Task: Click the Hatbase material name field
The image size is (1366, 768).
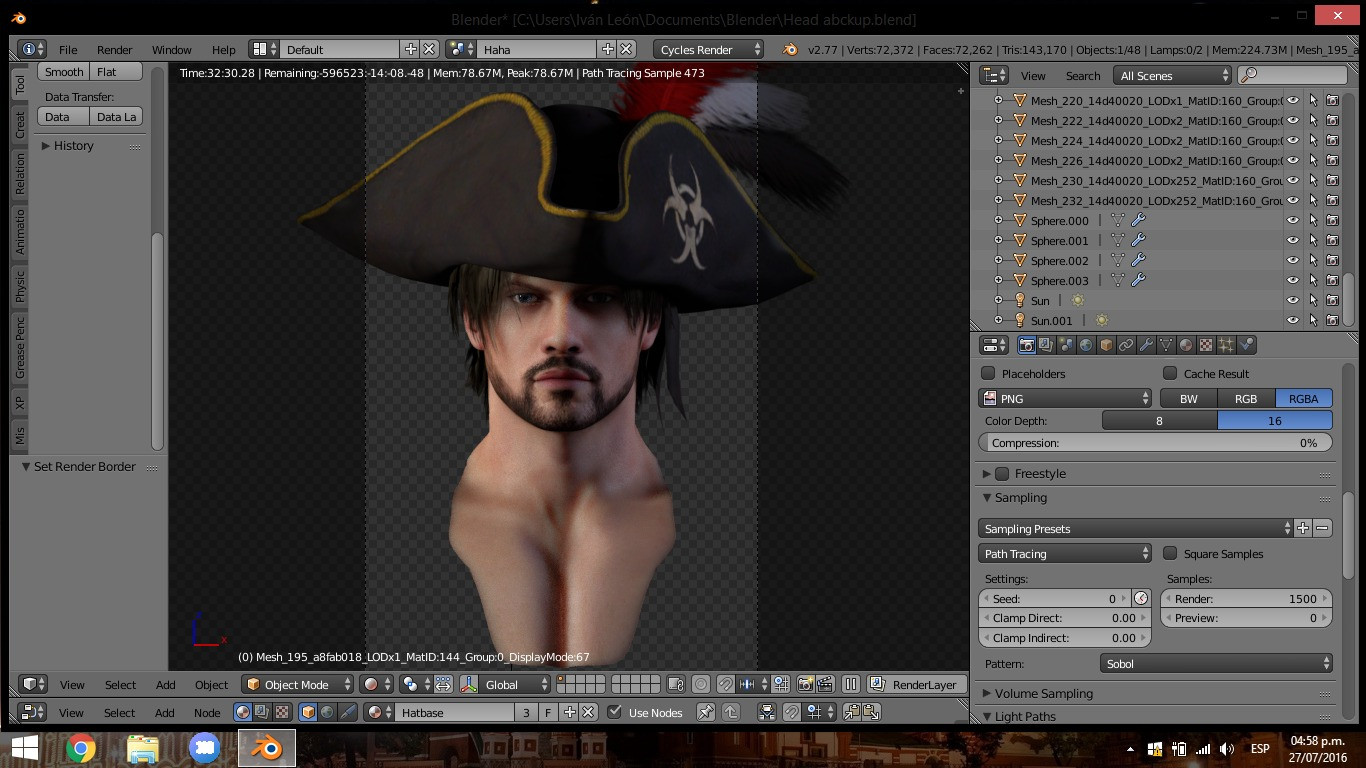Action: pos(456,712)
